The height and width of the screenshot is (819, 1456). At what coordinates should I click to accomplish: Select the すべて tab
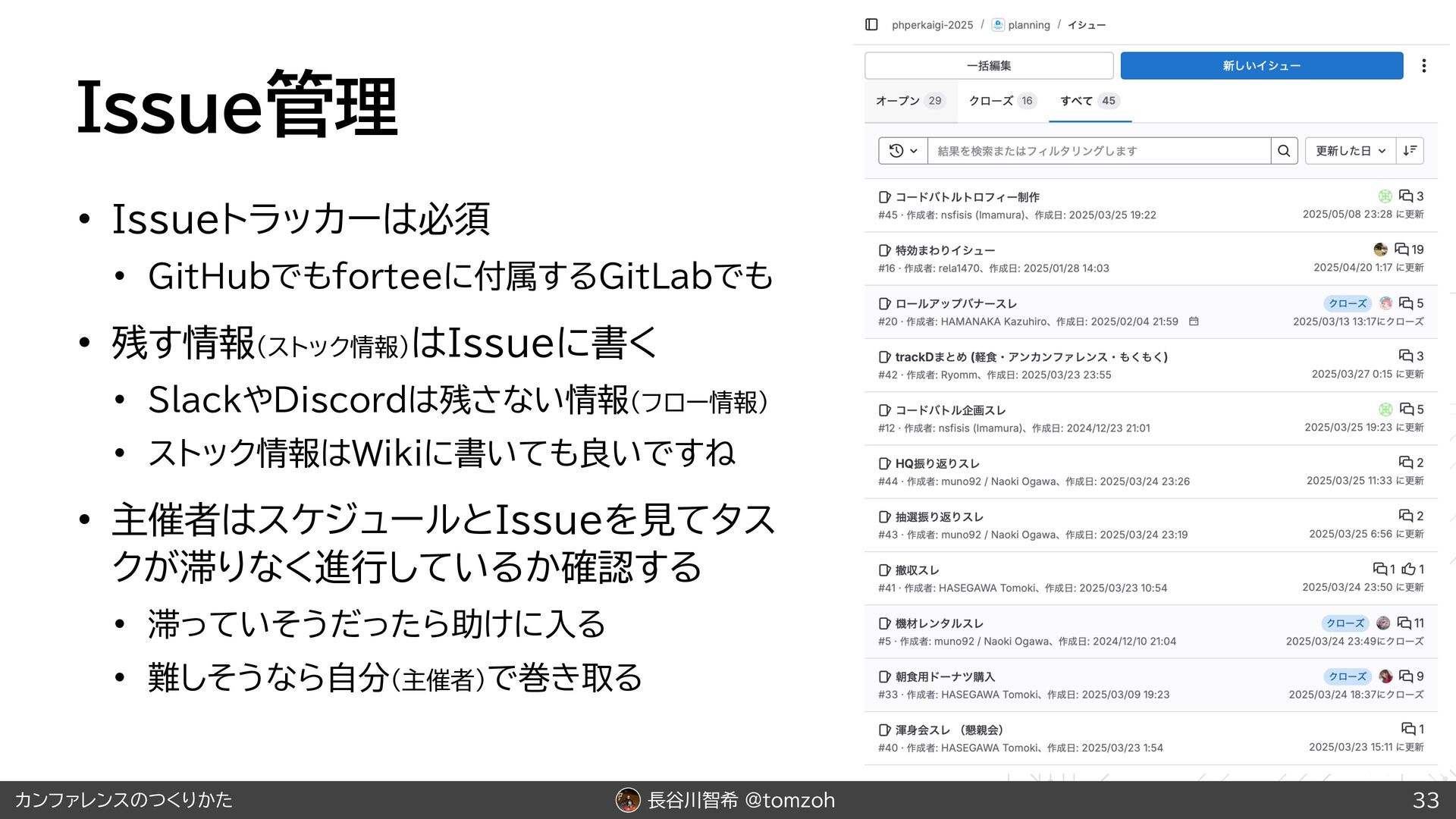pyautogui.click(x=1088, y=101)
